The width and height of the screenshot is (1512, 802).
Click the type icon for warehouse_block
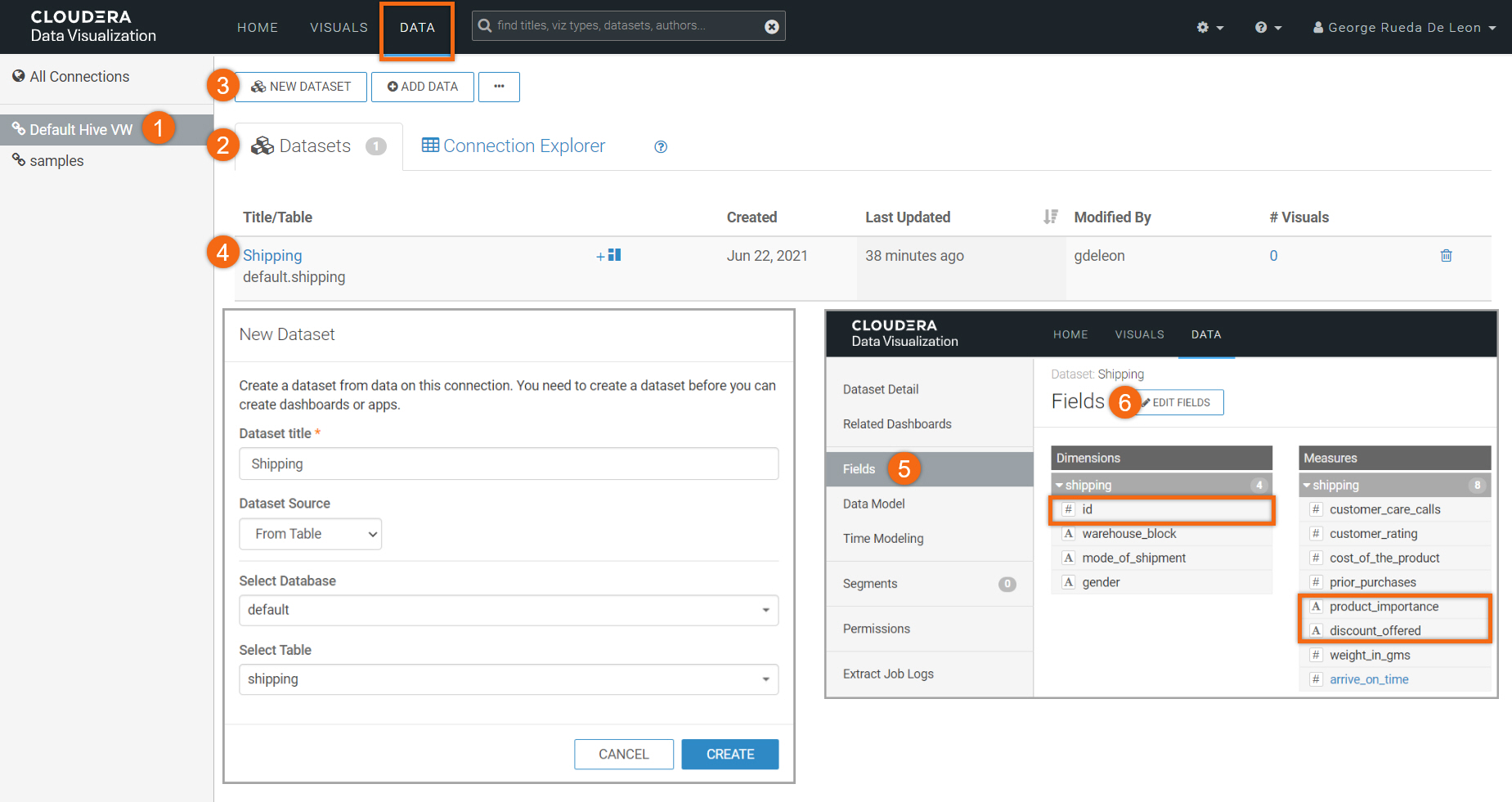(x=1068, y=534)
